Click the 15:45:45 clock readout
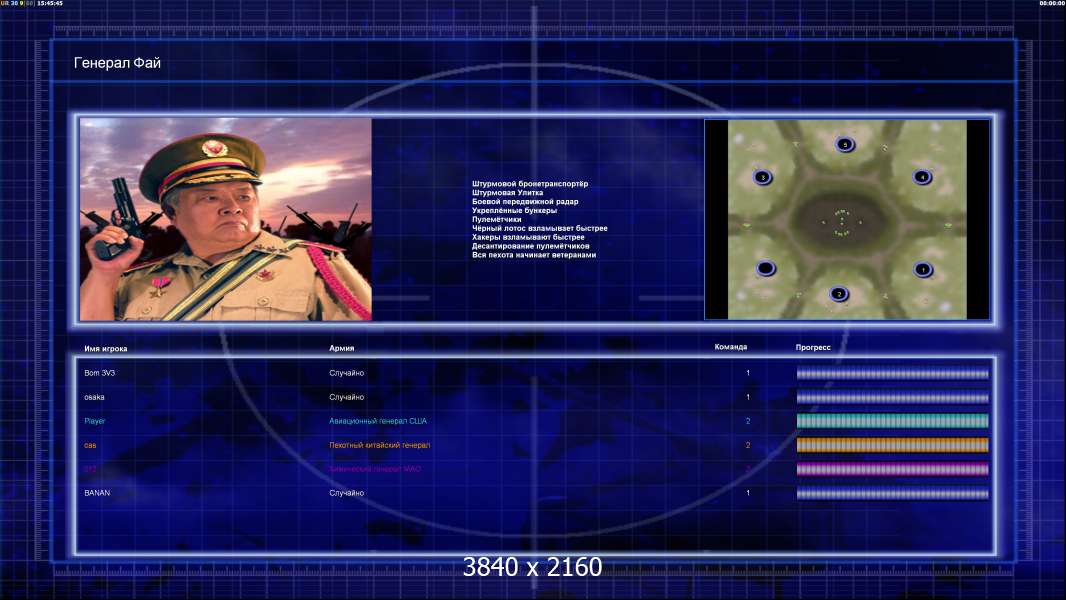Screen dimensions: 1066x600 (50, 3)
